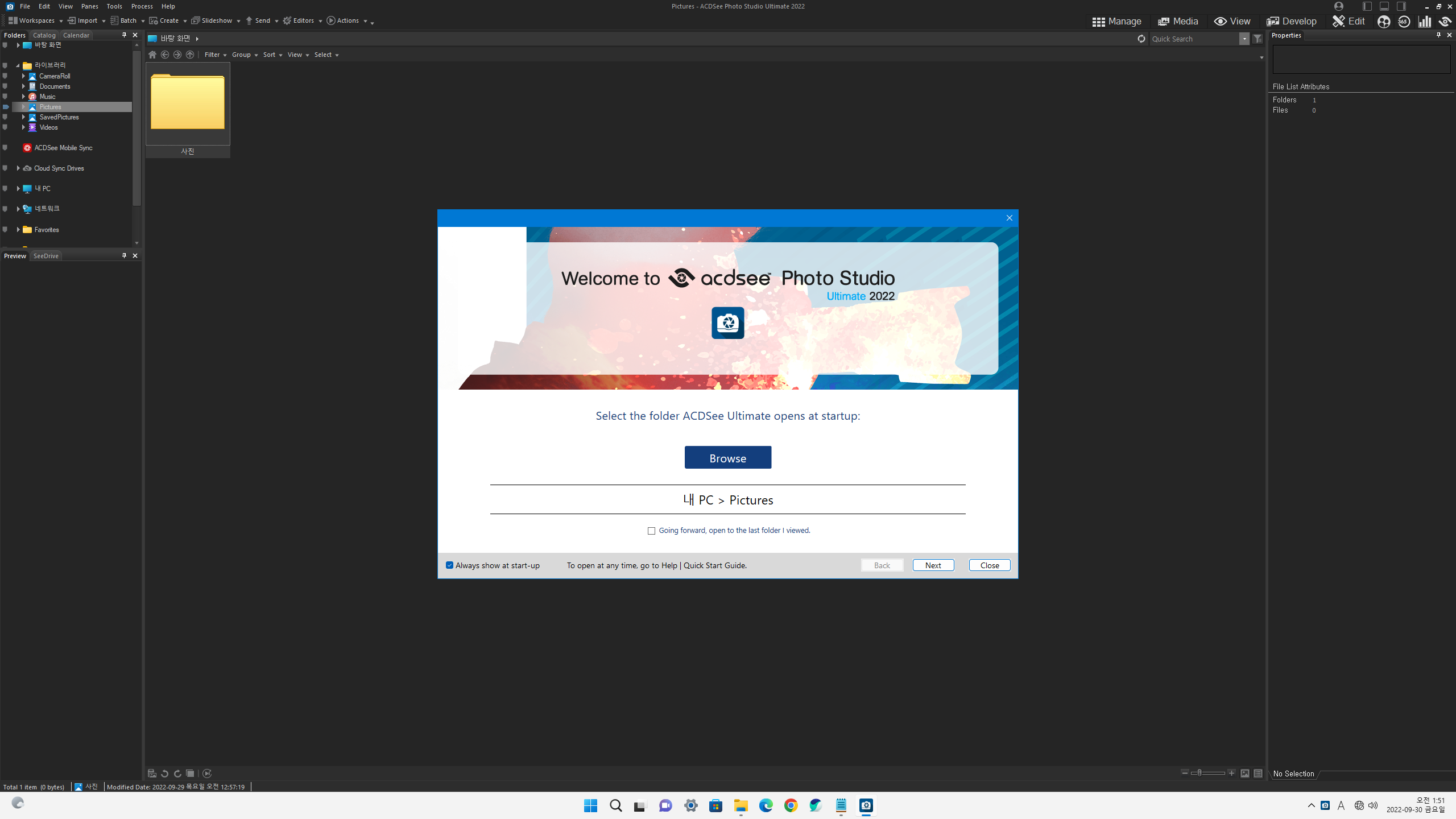Enable 'open to the last folder' checkbox

[x=651, y=531]
